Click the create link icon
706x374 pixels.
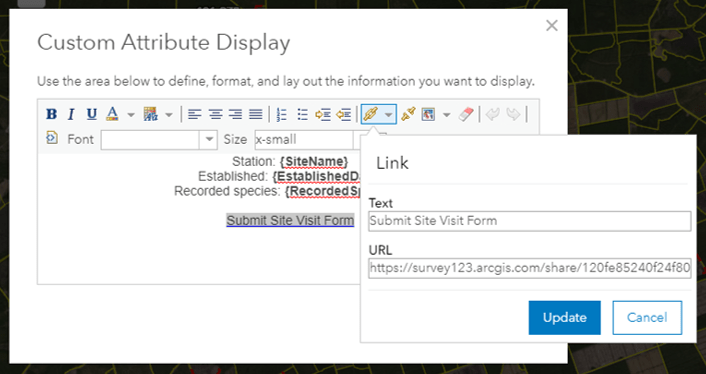(370, 114)
